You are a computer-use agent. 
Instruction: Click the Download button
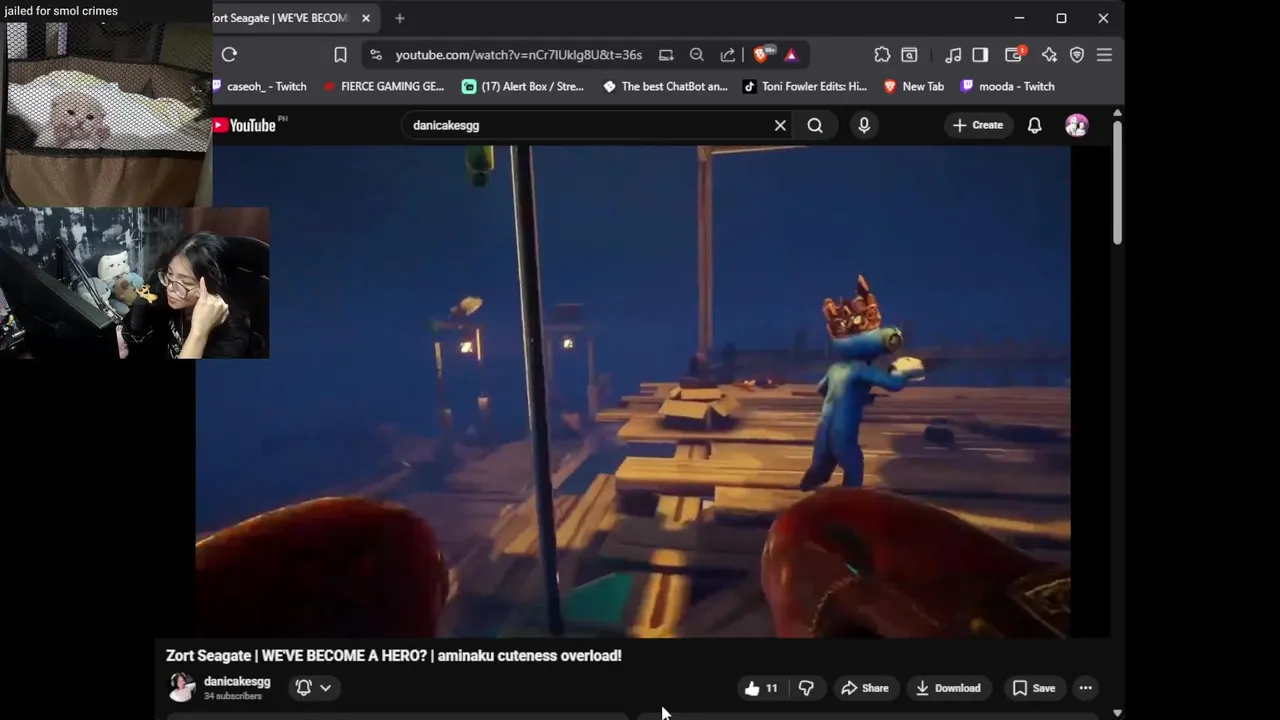949,688
